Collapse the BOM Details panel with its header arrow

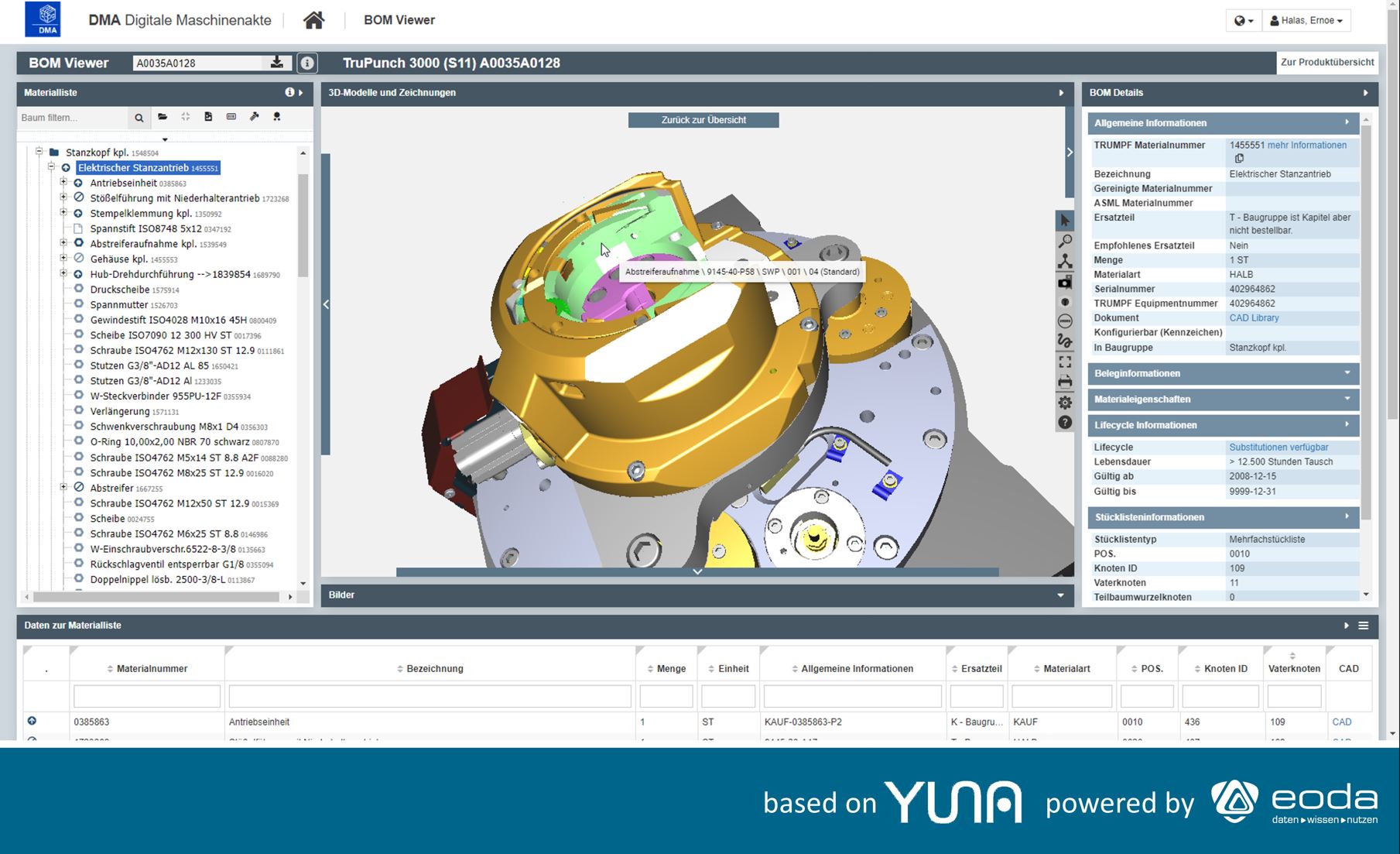pyautogui.click(x=1365, y=93)
